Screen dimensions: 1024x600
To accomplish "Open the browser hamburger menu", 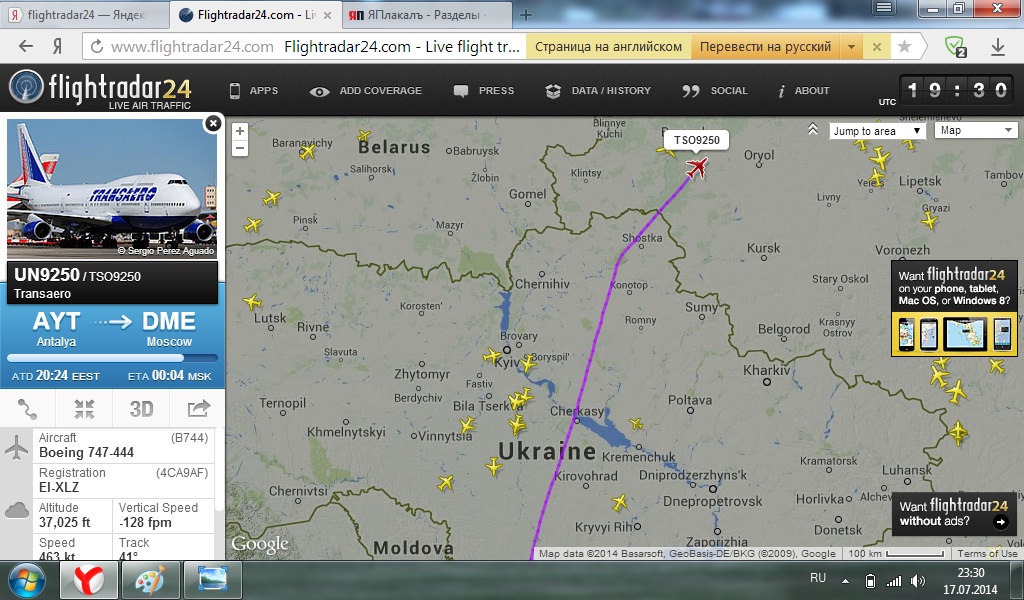I will tap(884, 7).
